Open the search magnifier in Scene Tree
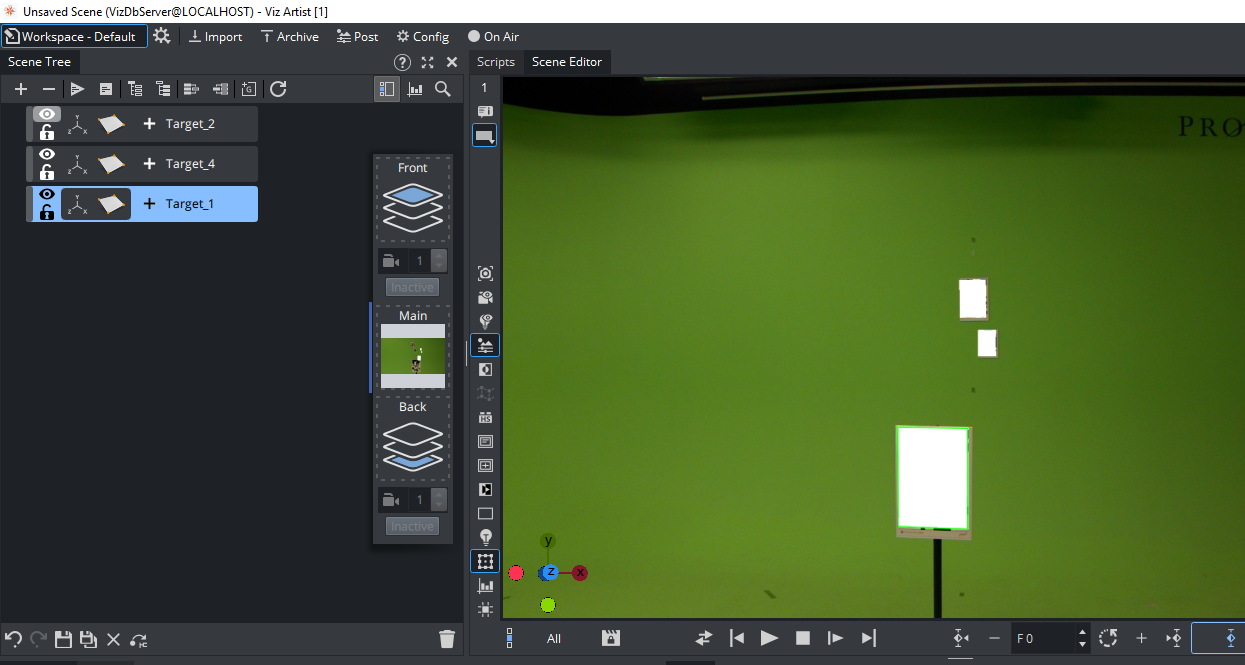The image size is (1245, 665). [x=443, y=89]
